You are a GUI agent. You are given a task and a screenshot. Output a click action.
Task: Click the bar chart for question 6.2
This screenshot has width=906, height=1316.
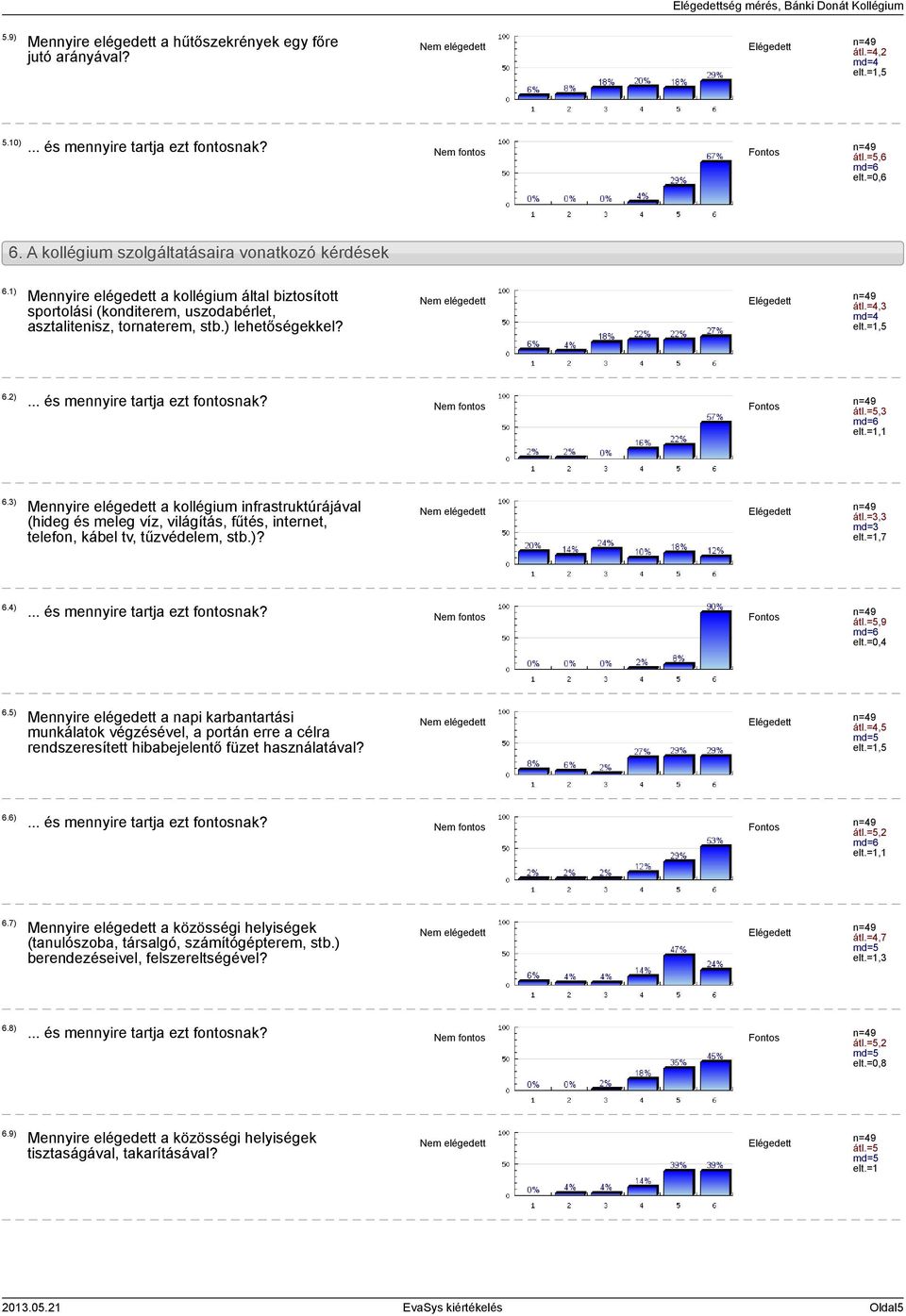pos(616,434)
